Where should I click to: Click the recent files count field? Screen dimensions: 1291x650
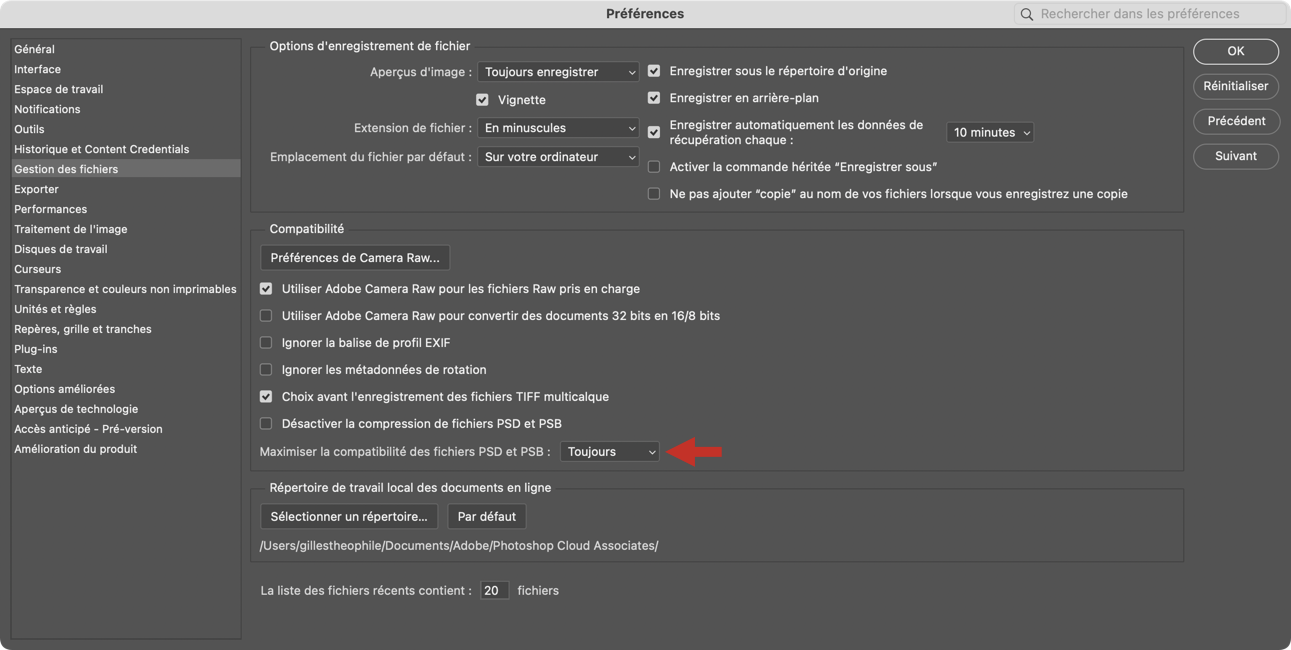tap(494, 591)
